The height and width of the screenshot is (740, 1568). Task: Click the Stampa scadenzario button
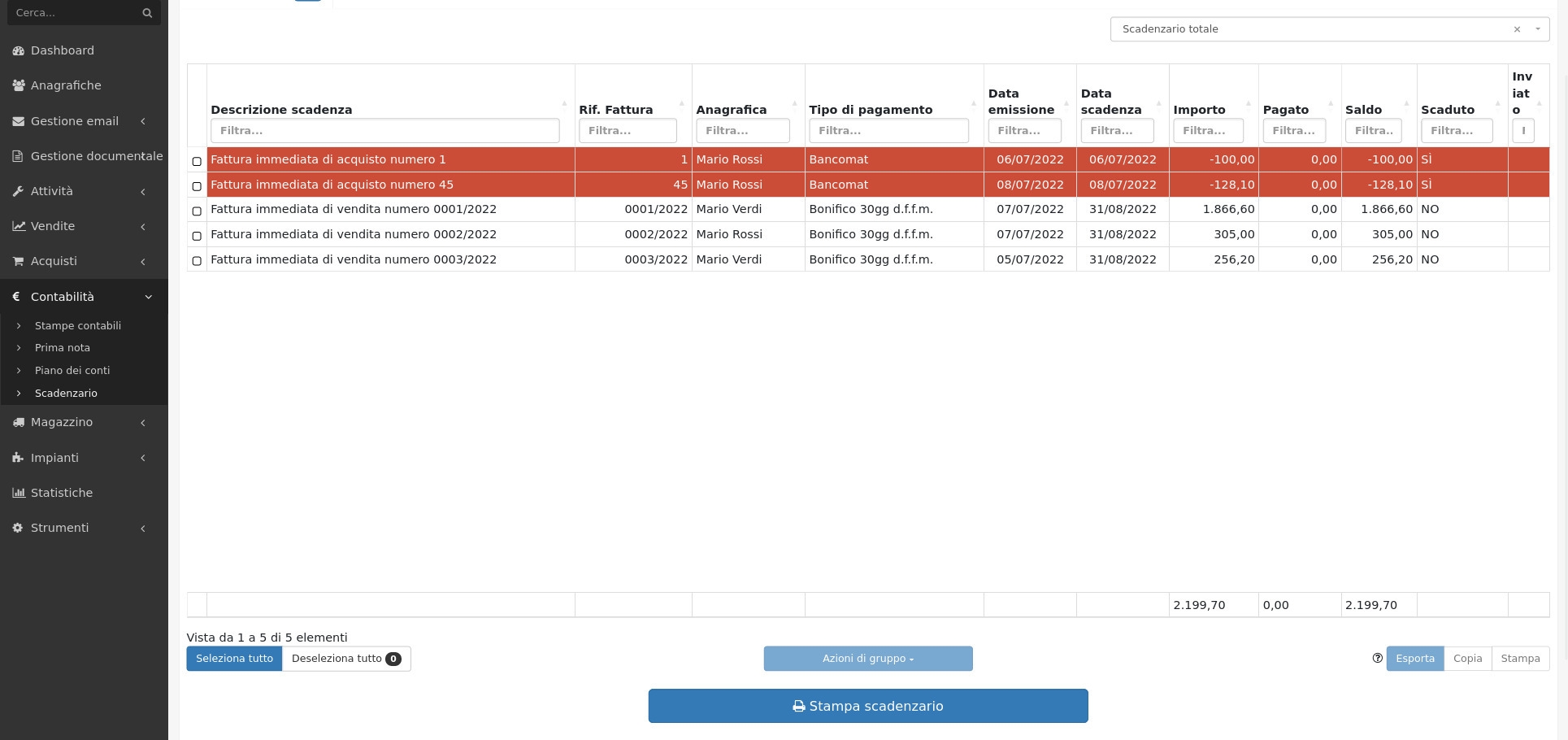point(867,706)
